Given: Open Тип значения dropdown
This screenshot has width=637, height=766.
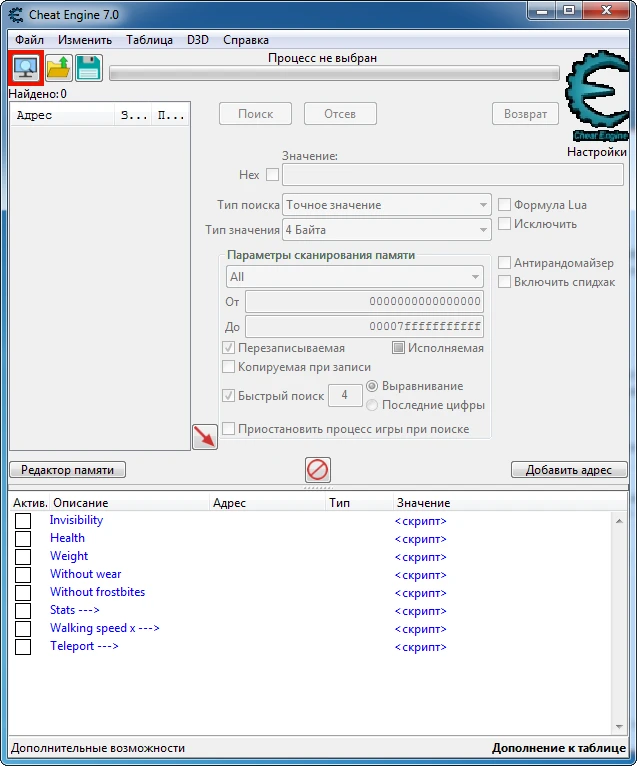Looking at the screenshot, I should [387, 230].
